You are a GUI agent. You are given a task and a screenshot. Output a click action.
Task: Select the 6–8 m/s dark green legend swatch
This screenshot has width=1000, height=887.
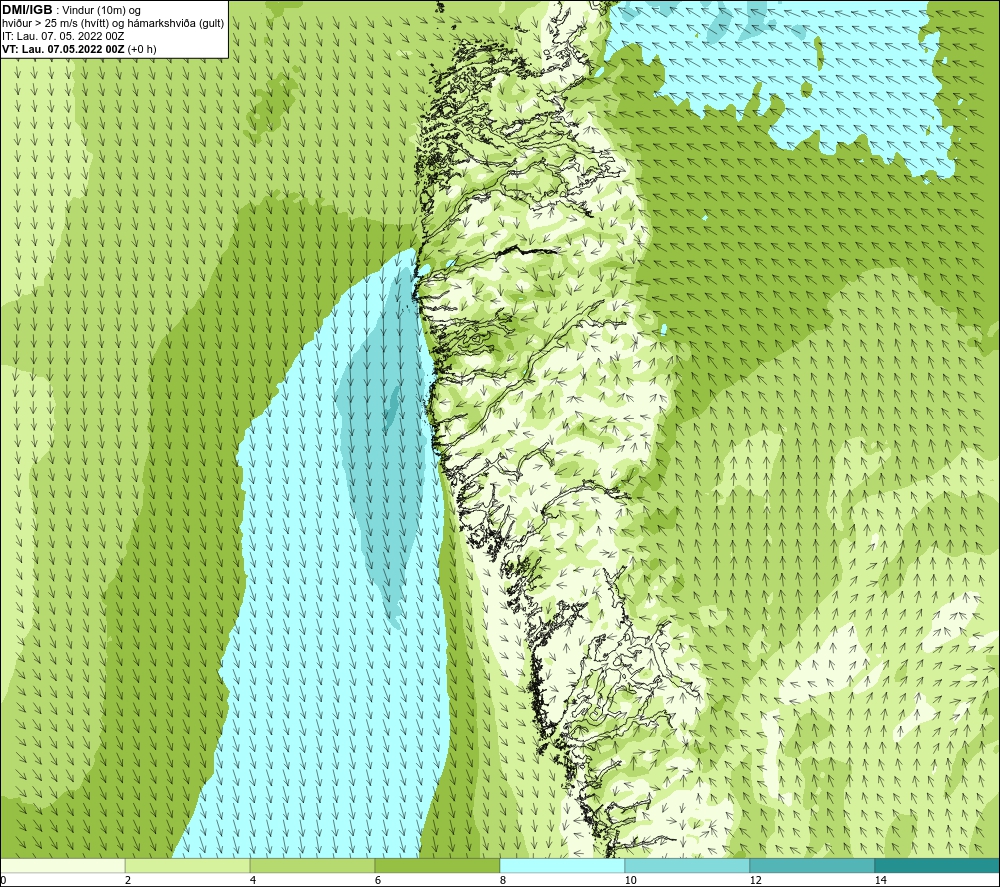click(x=438, y=865)
